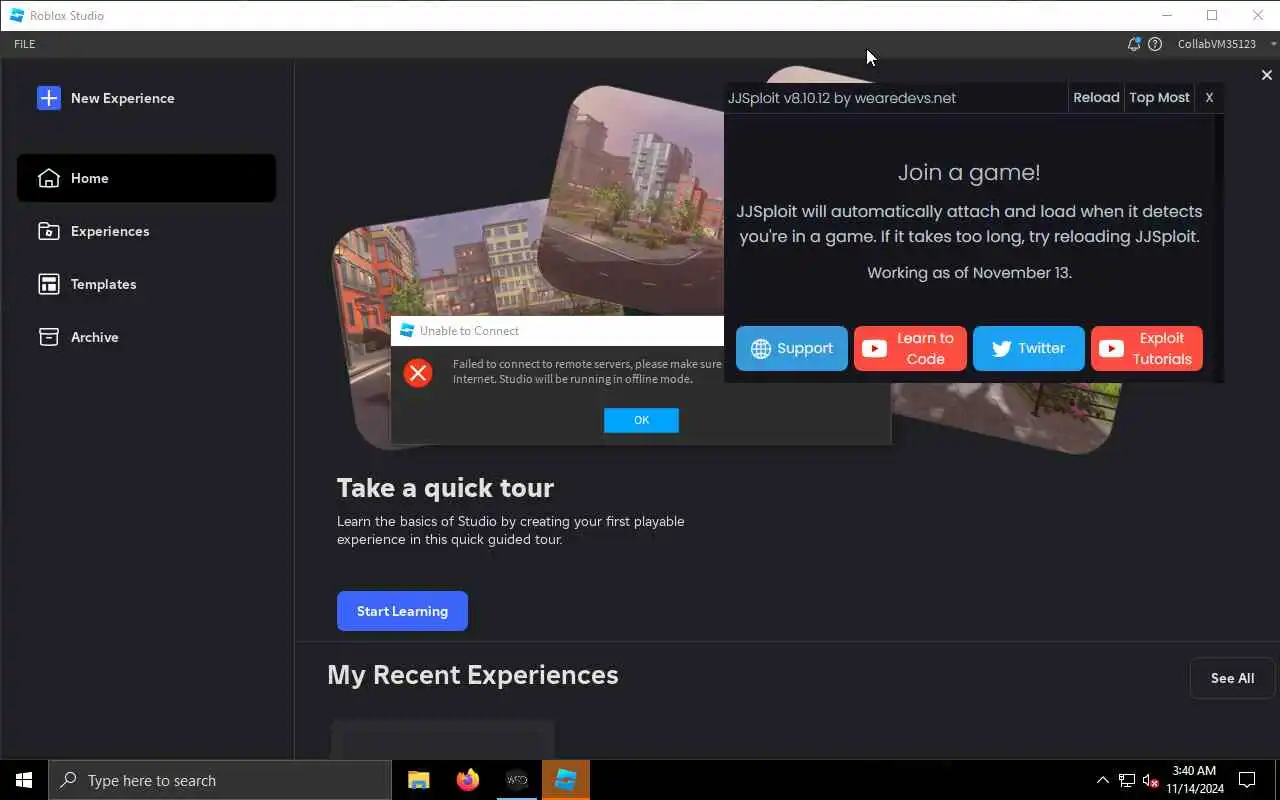Show hidden system tray icons
This screenshot has height=800, width=1280.
pos(1102,780)
